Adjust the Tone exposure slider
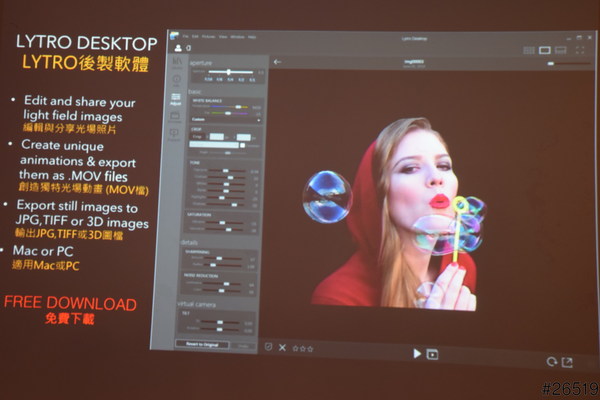Image resolution: width=600 pixels, height=400 pixels. pyautogui.click(x=227, y=171)
